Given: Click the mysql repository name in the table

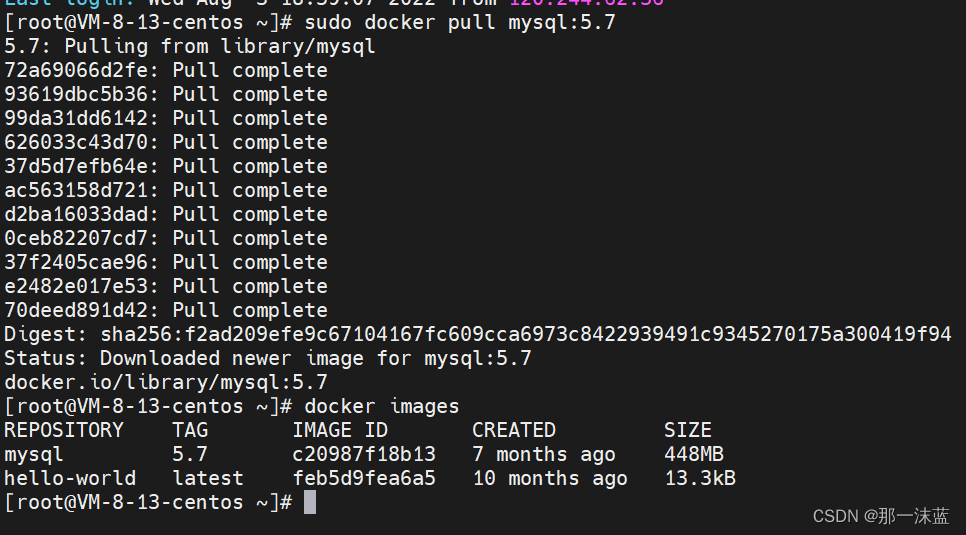Looking at the screenshot, I should [34, 454].
